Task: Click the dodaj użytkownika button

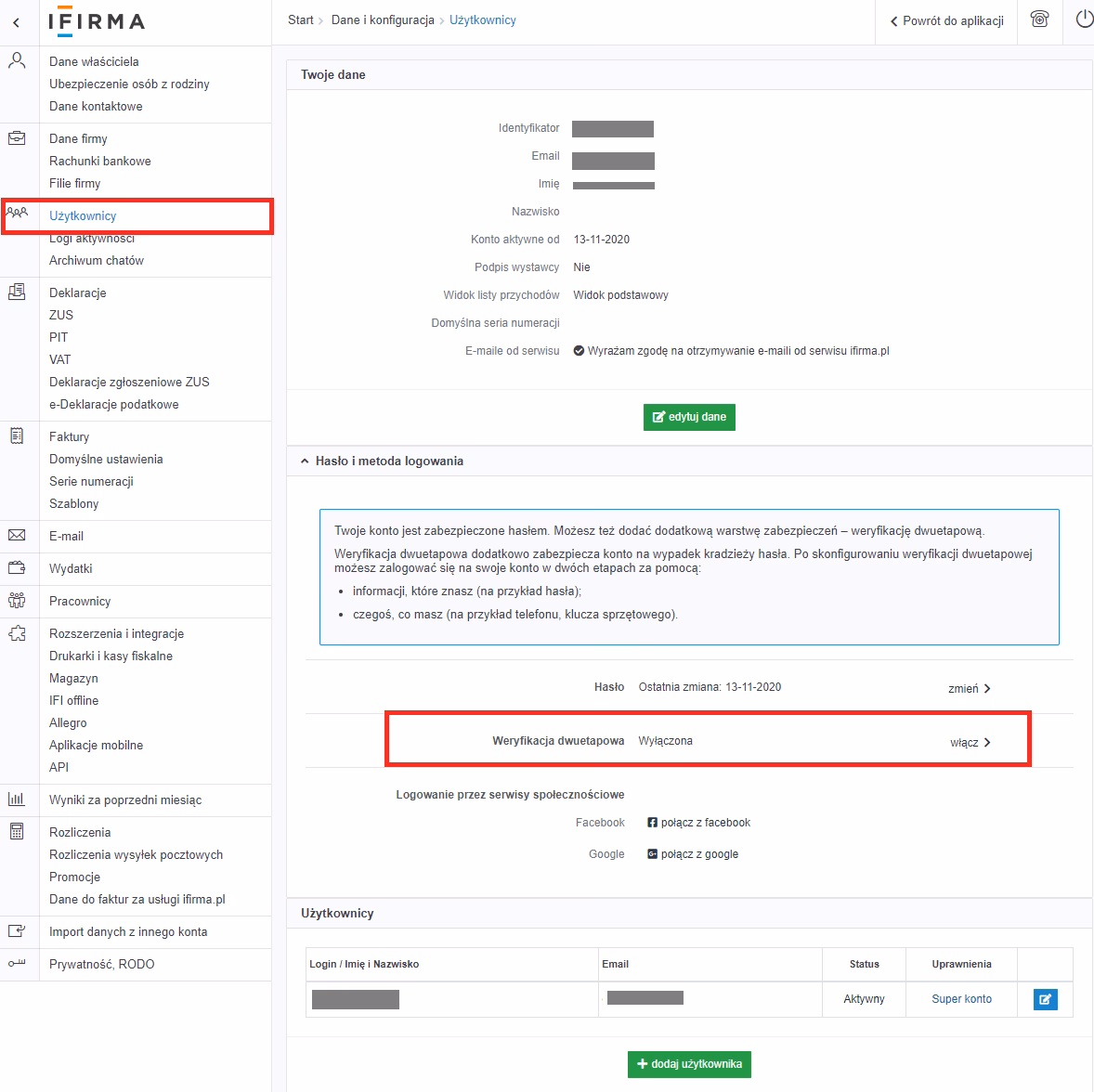Action: tap(689, 1064)
